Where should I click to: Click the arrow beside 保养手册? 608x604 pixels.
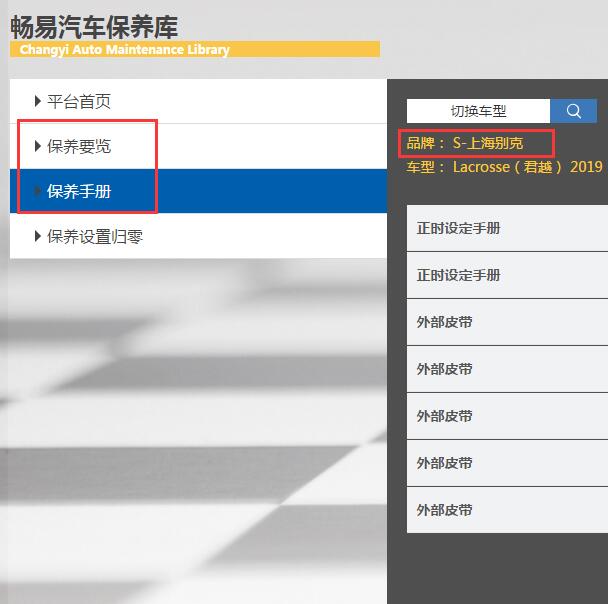click(38, 191)
